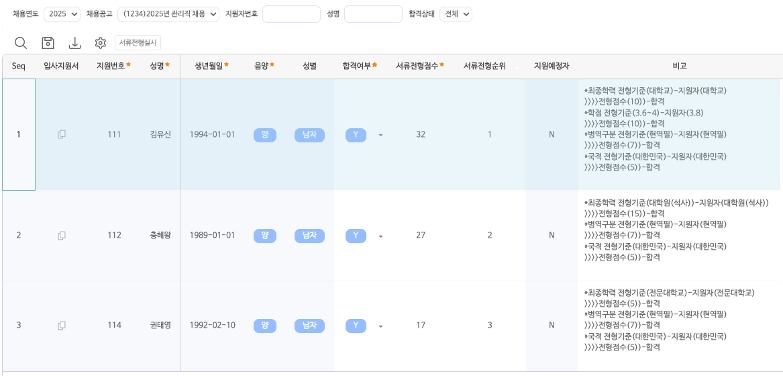Image resolution: width=783 pixels, height=376 pixels.
Task: Click the Y pass badge for 김유신
Action: pyautogui.click(x=356, y=135)
